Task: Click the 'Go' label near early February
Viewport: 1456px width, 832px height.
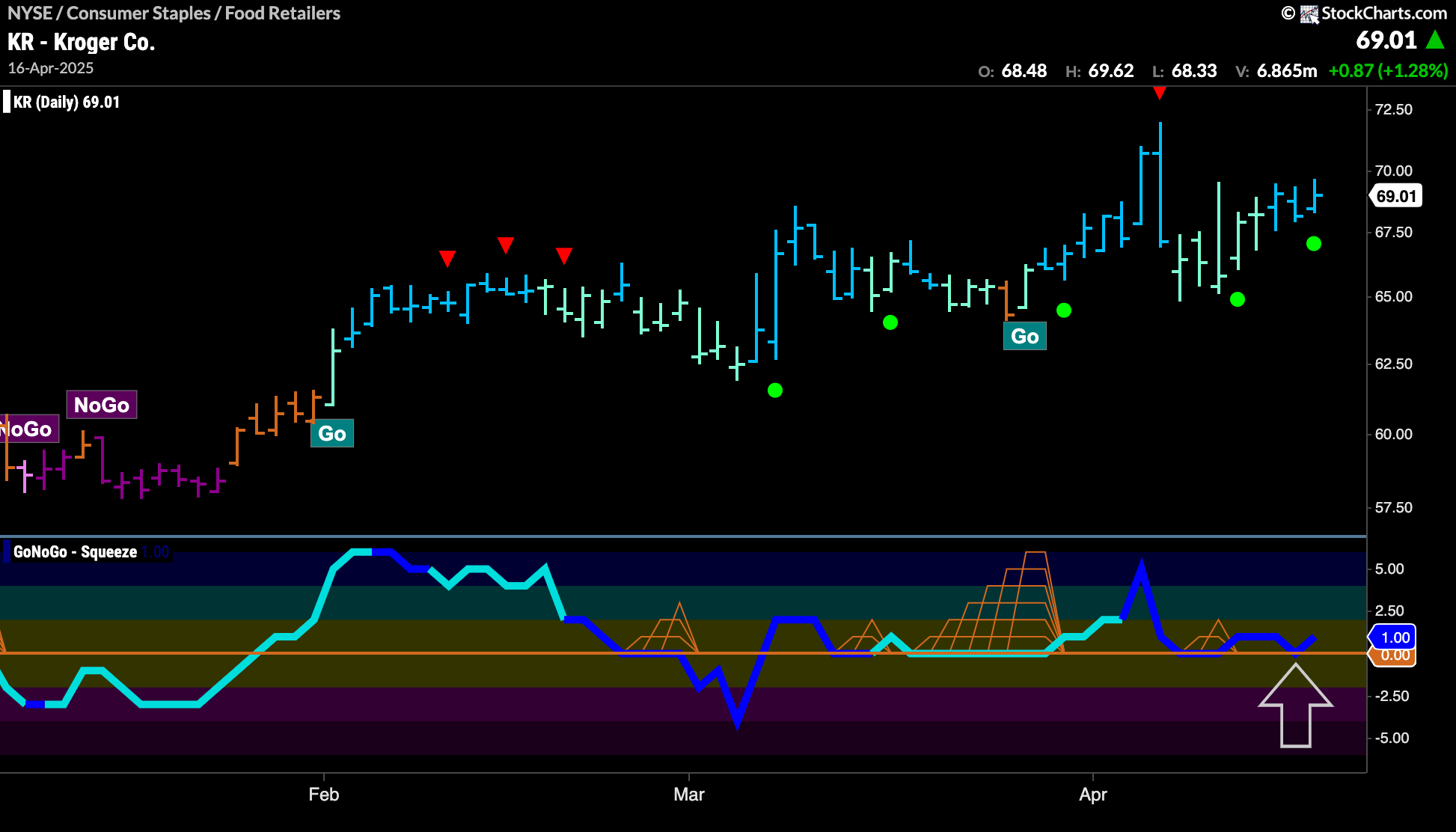Action: coord(331,433)
